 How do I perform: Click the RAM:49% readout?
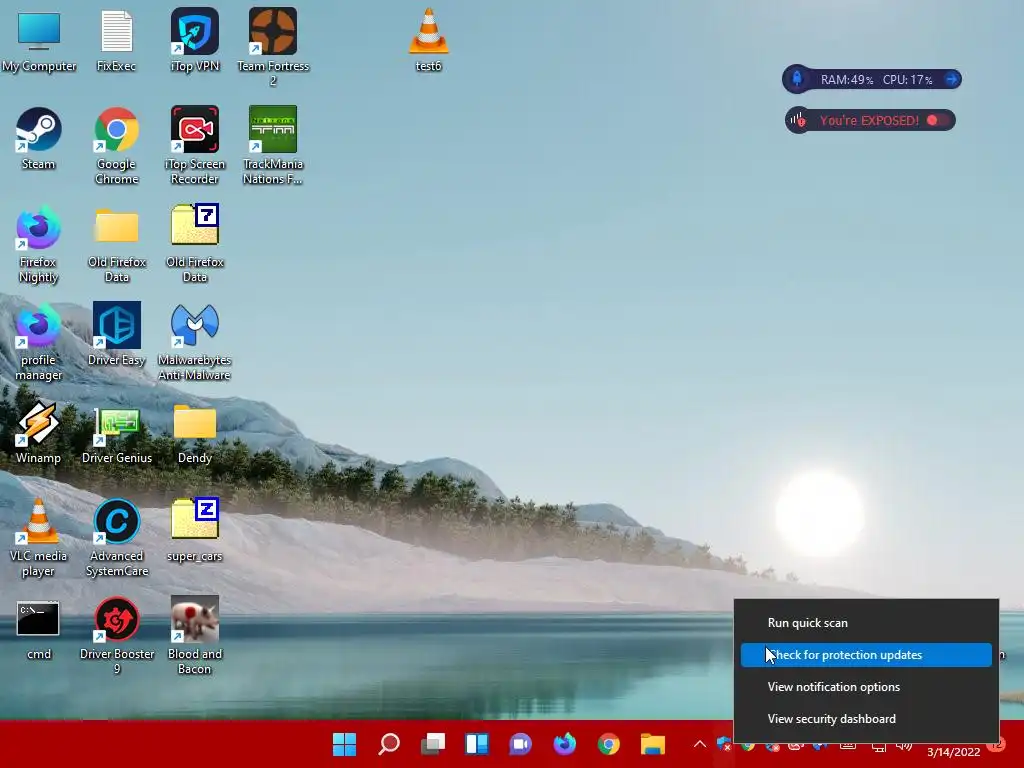coord(847,80)
